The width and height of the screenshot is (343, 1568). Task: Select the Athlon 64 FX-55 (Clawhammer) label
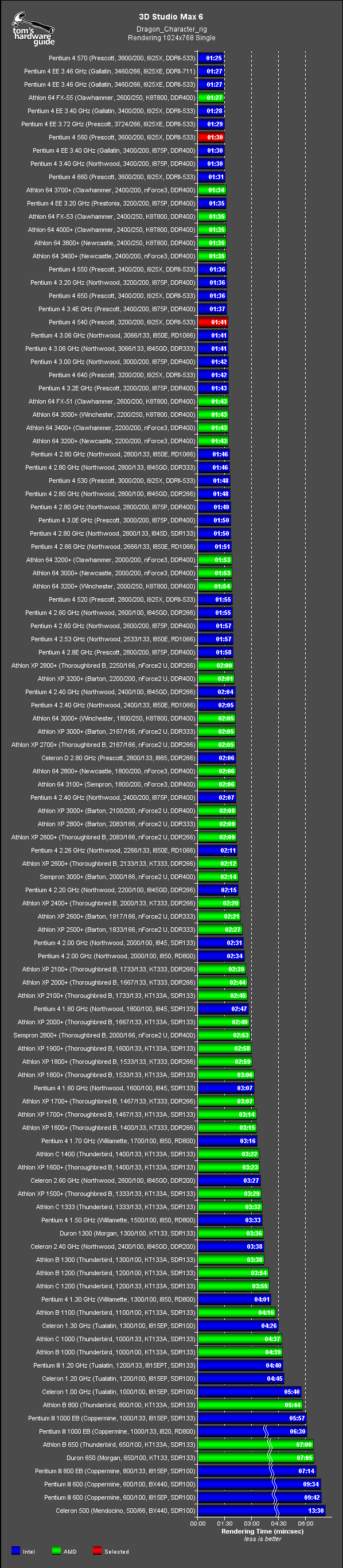click(112, 98)
